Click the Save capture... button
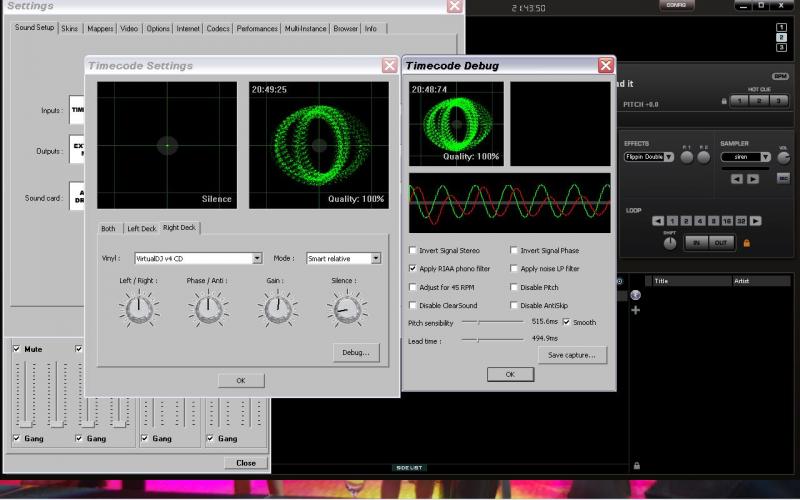 [x=572, y=355]
